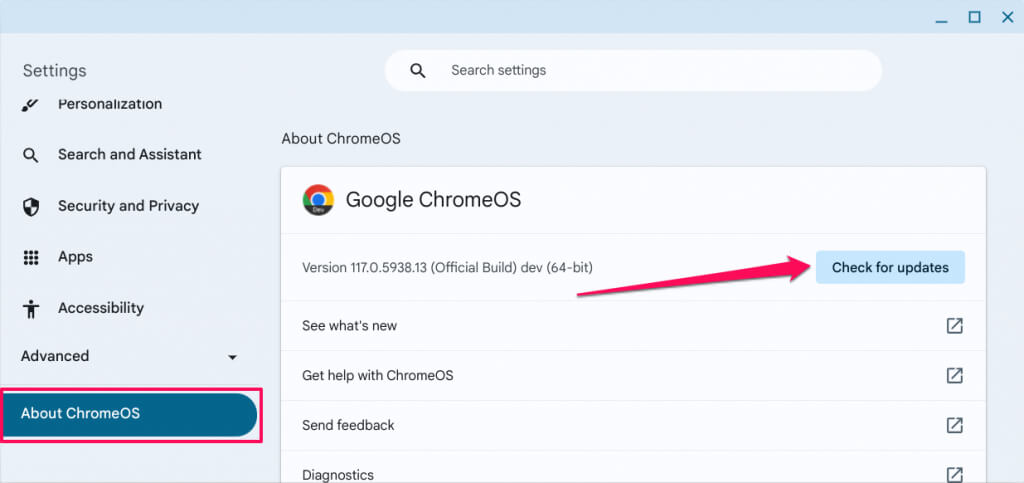
Task: Click the Security and Privacy shield icon
Action: coord(31,207)
